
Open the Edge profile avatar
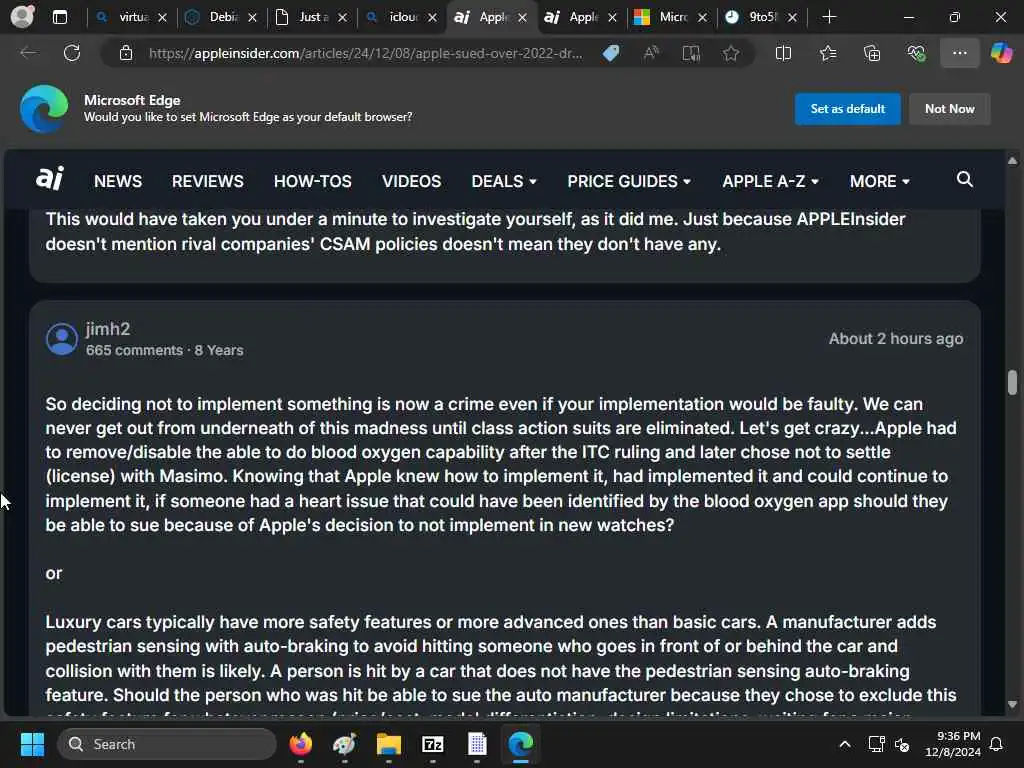tap(22, 16)
